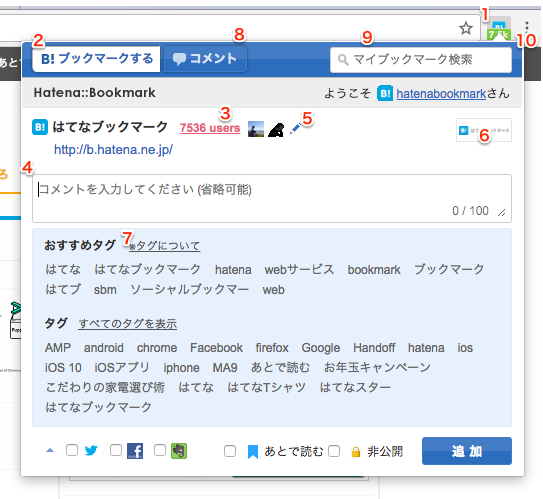The width and height of the screenshot is (543, 499).
Task: Switch to the コメント tab
Action: click(205, 59)
